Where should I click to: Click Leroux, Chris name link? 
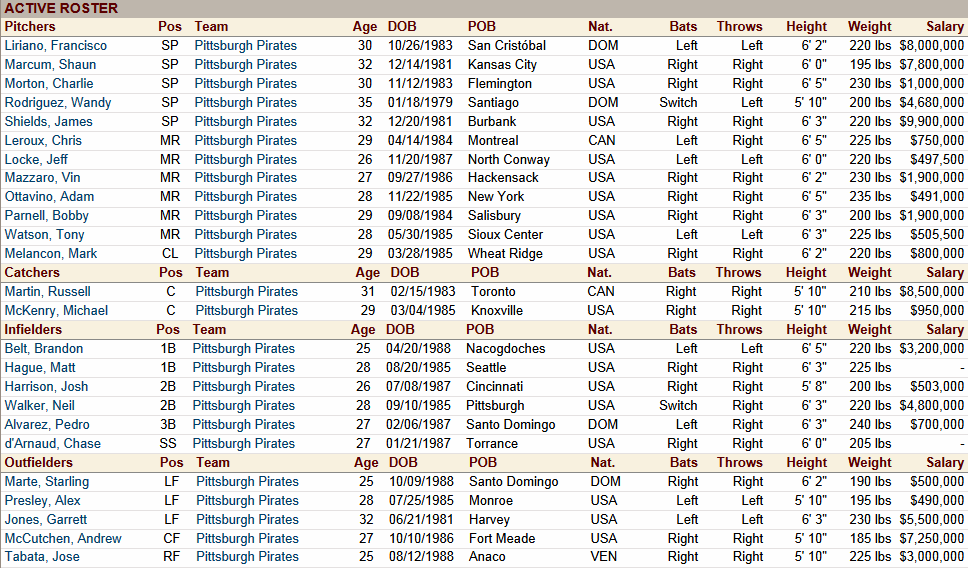point(43,141)
